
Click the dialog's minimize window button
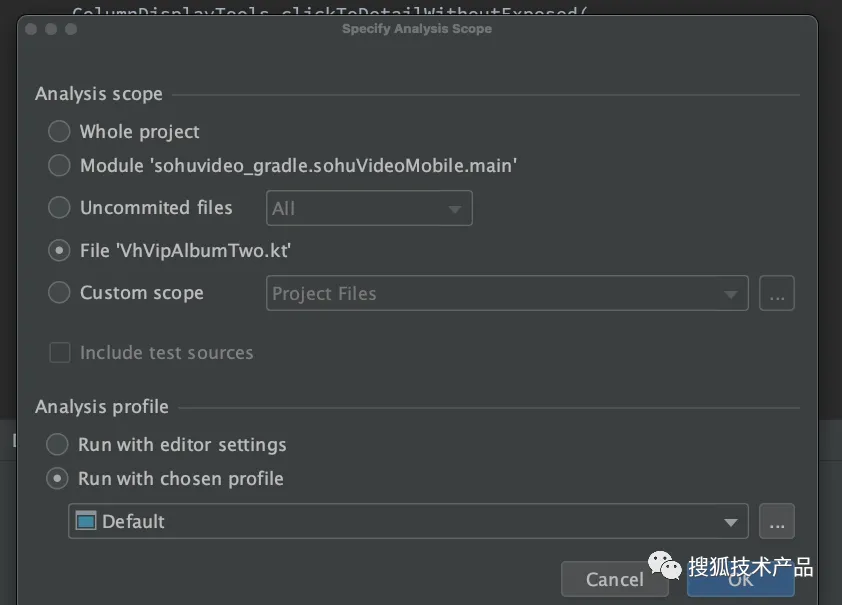tap(52, 29)
